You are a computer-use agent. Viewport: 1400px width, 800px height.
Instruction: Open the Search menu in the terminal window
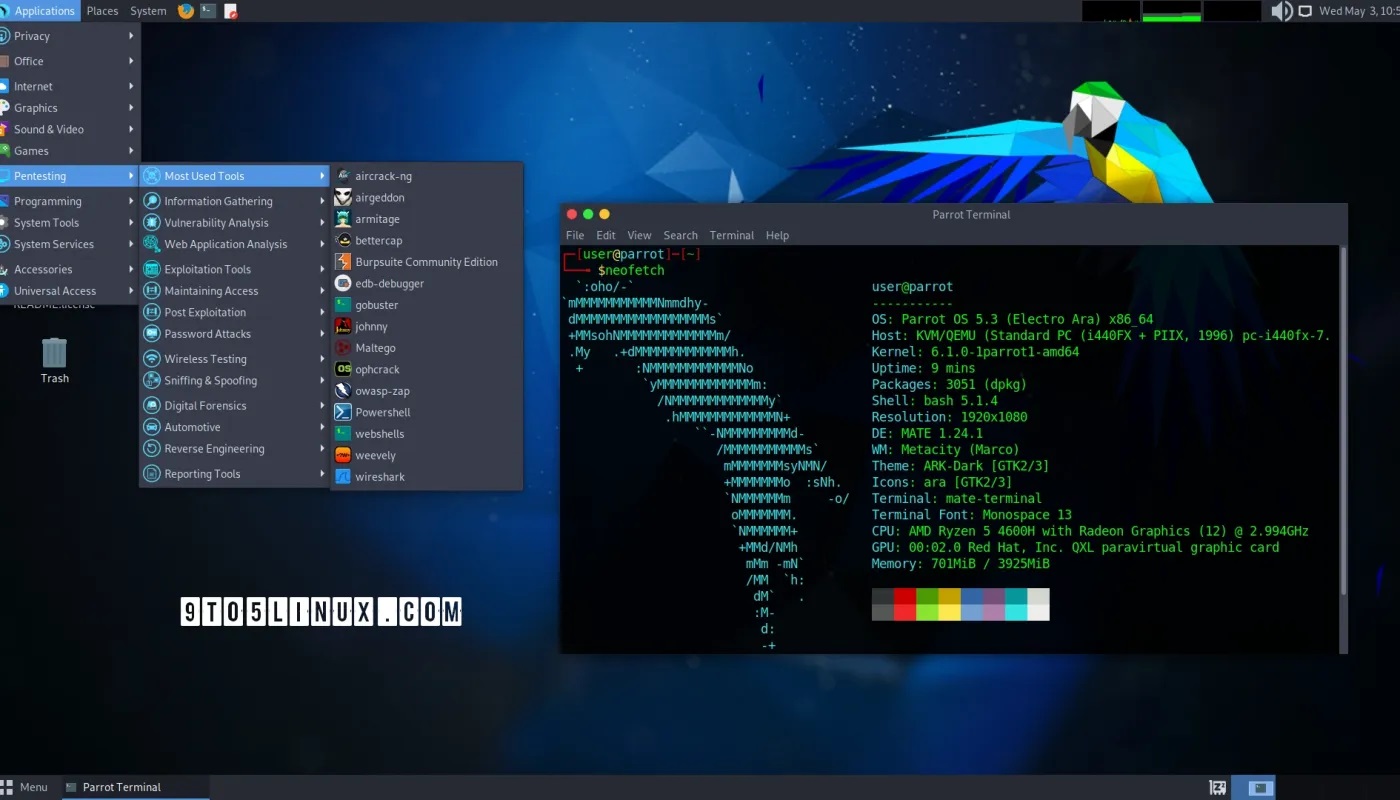(x=680, y=235)
